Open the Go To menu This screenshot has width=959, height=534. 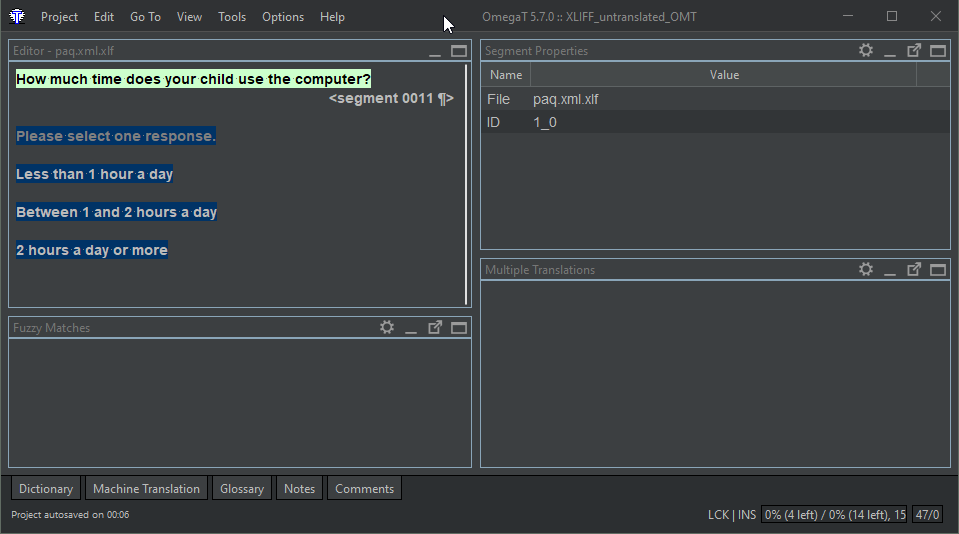pos(146,17)
